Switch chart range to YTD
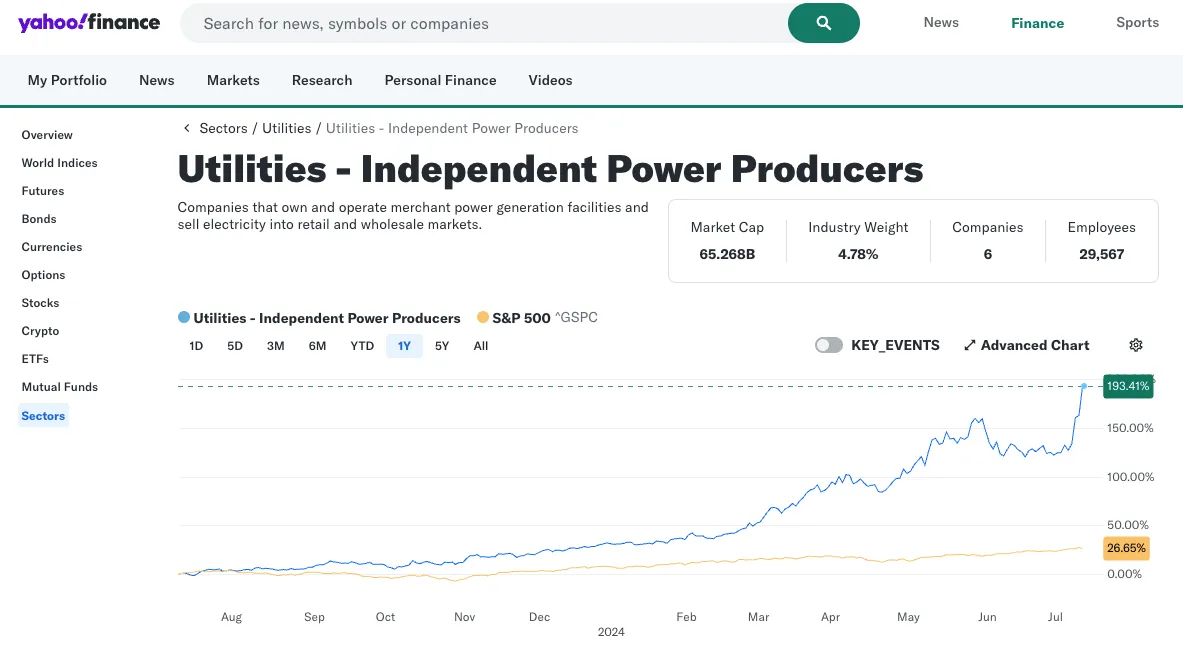The height and width of the screenshot is (649, 1183). pos(362,346)
